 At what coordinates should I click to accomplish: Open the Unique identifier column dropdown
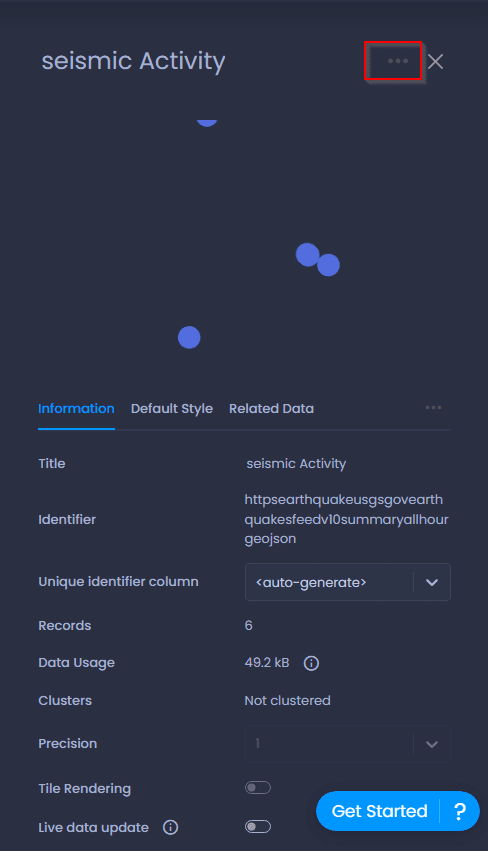click(348, 582)
